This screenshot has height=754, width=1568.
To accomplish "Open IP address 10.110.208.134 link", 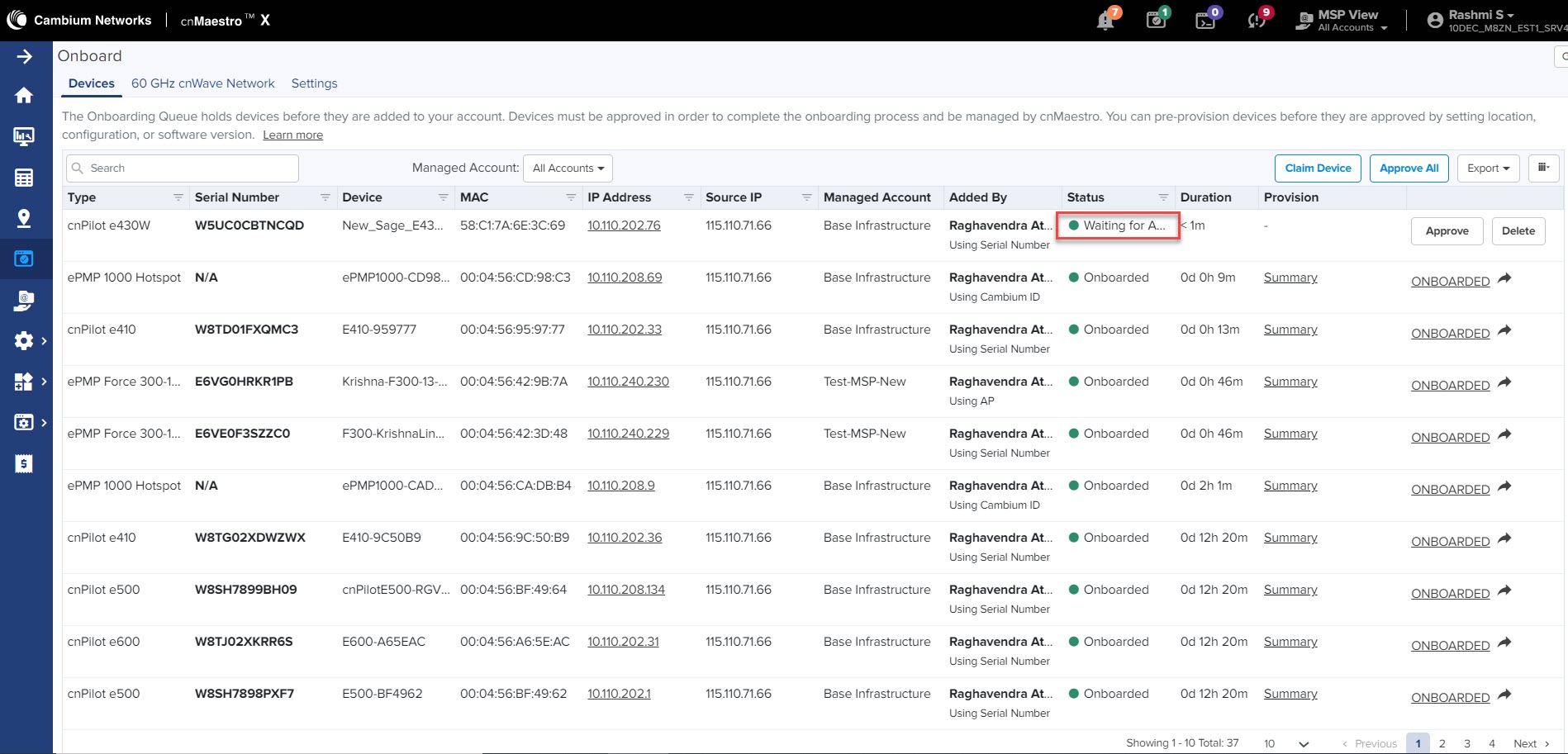I will 626,590.
